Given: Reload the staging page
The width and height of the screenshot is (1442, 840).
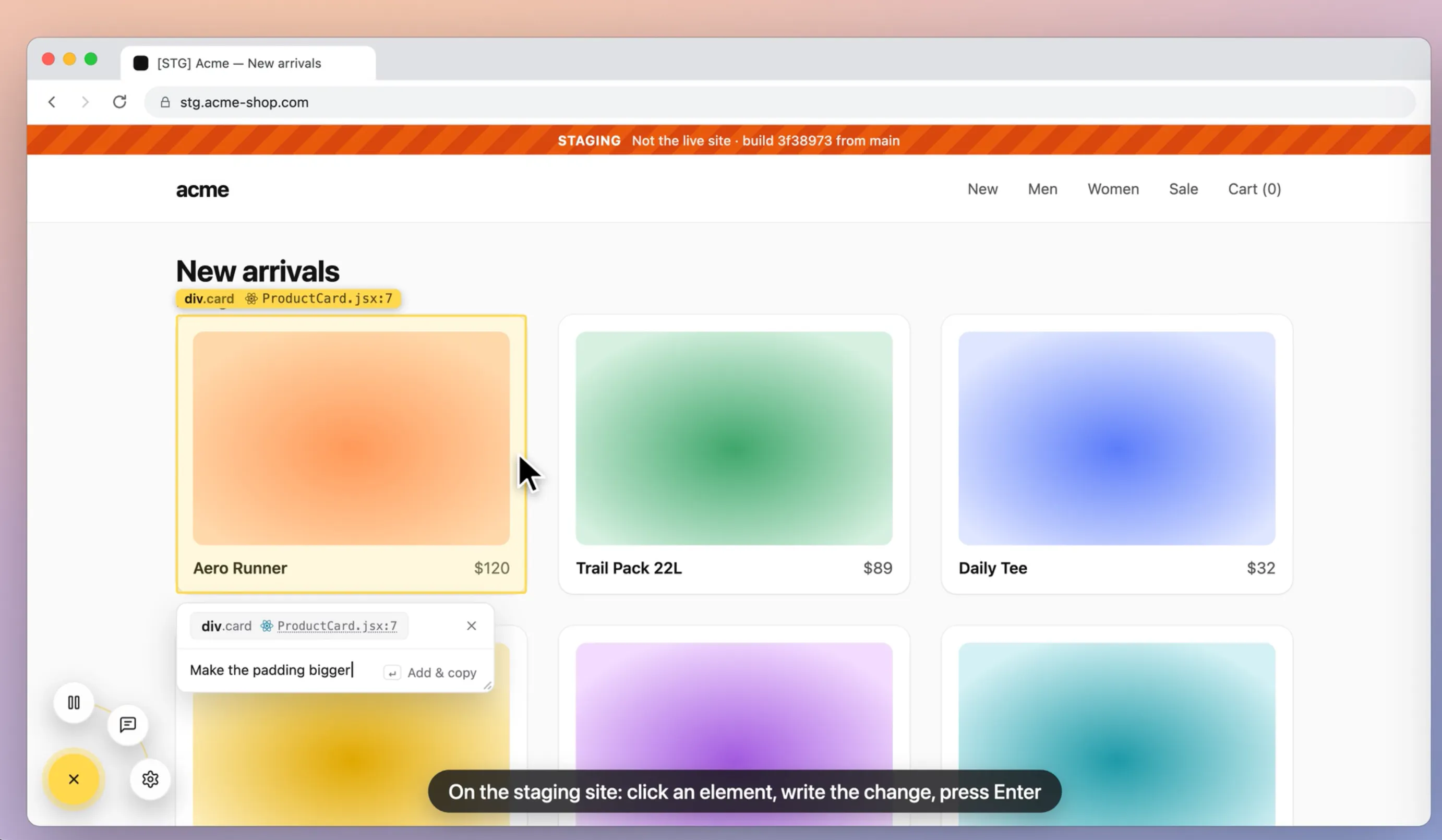Looking at the screenshot, I should (x=119, y=102).
